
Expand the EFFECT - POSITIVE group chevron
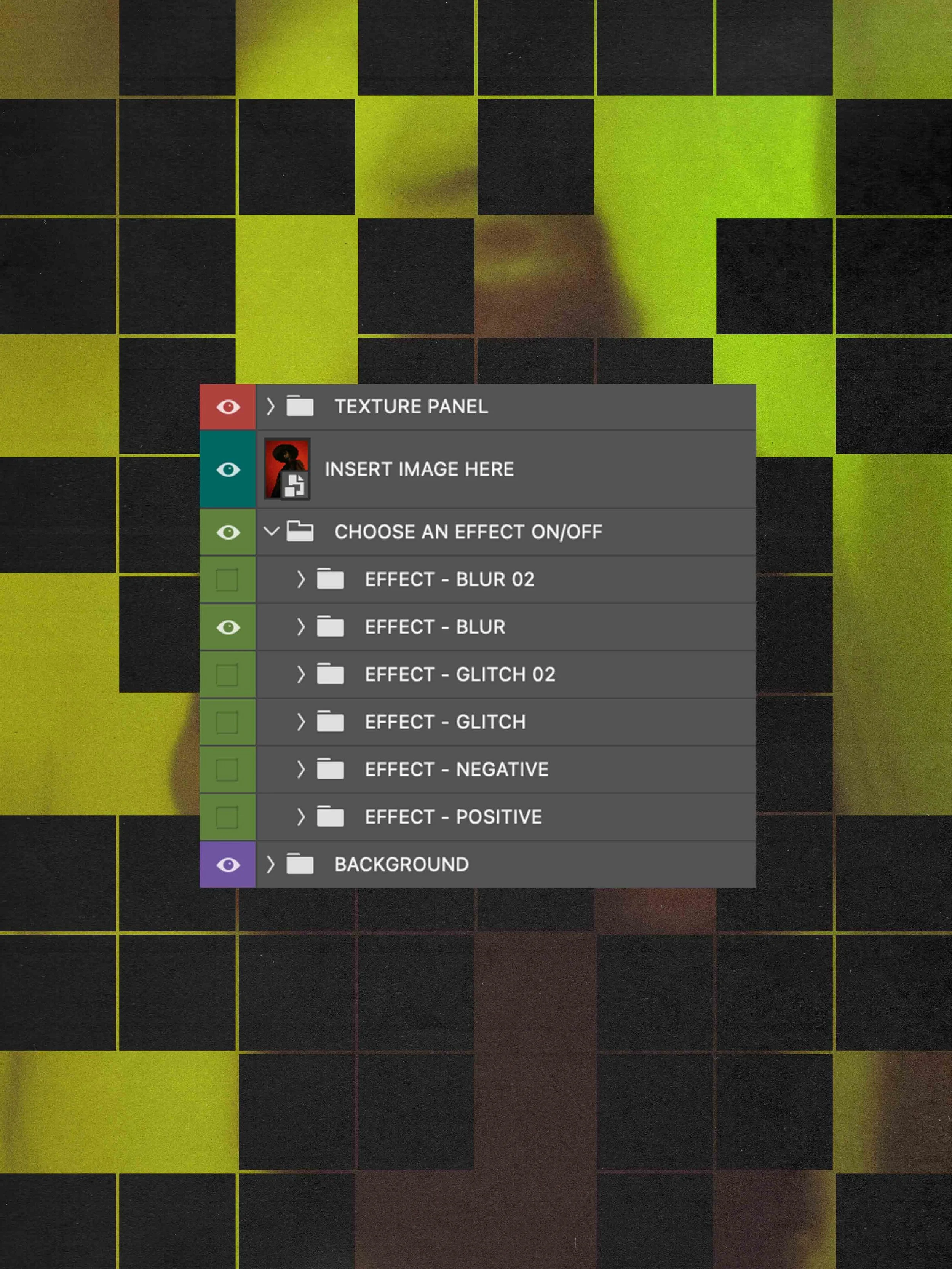301,817
